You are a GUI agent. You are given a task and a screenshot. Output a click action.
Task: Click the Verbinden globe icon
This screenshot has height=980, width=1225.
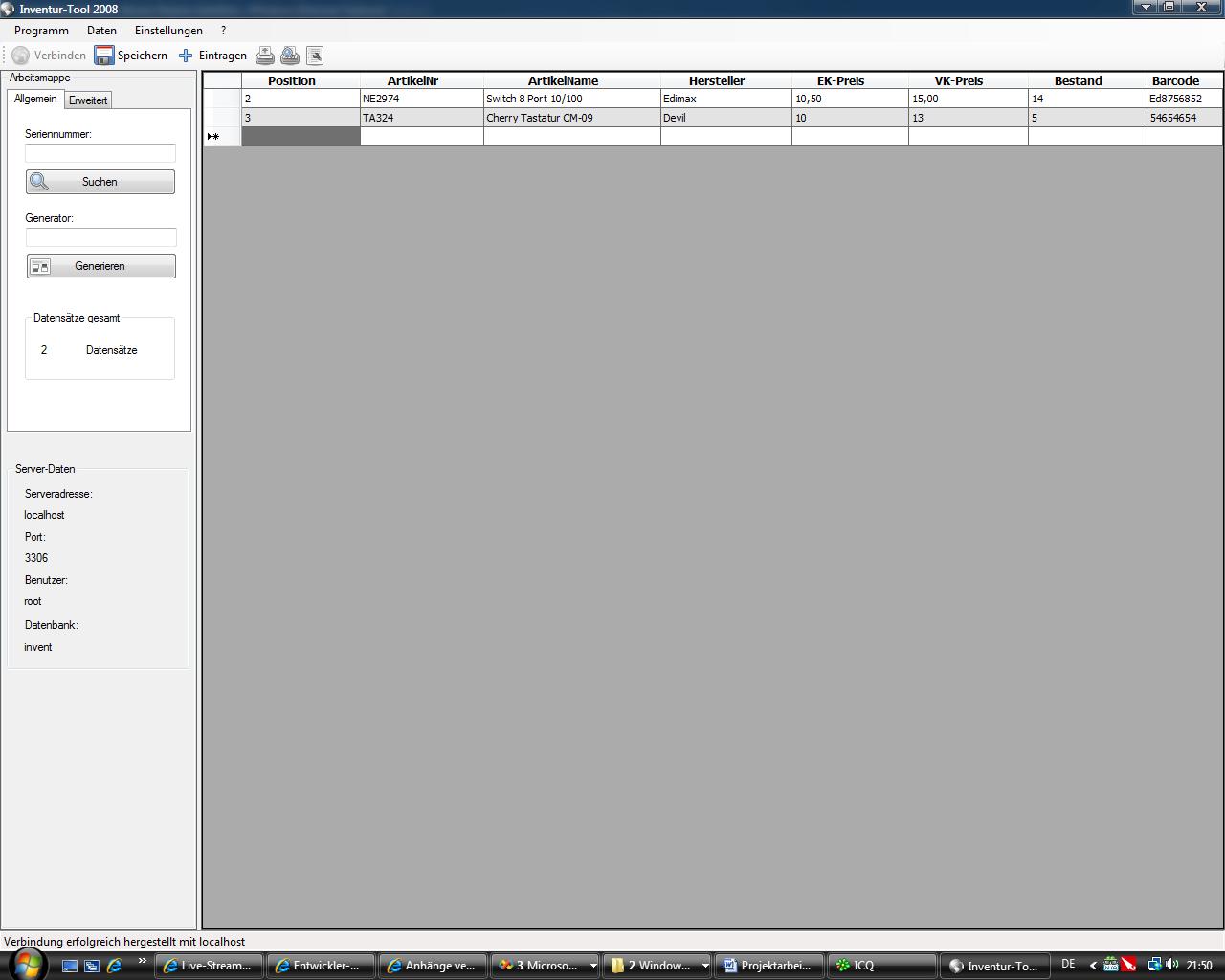coord(20,56)
